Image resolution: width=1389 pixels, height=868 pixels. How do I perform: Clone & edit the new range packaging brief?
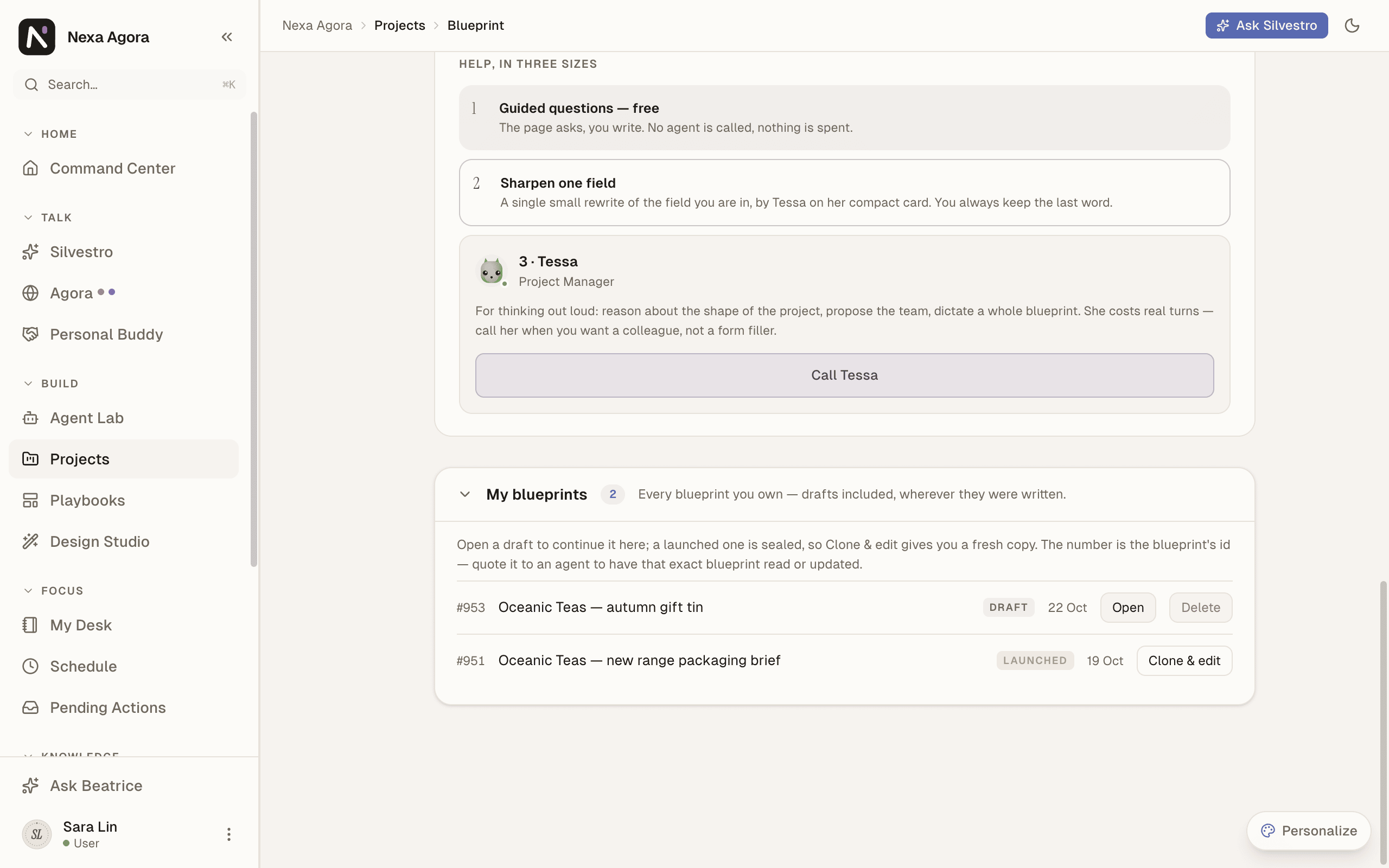(x=1184, y=661)
